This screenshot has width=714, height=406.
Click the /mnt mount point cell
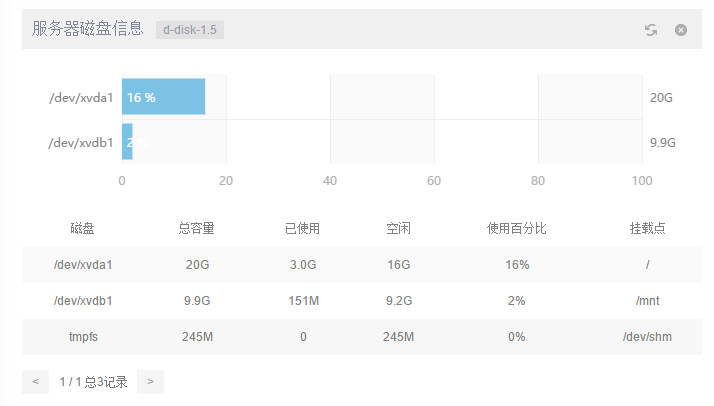(x=648, y=301)
